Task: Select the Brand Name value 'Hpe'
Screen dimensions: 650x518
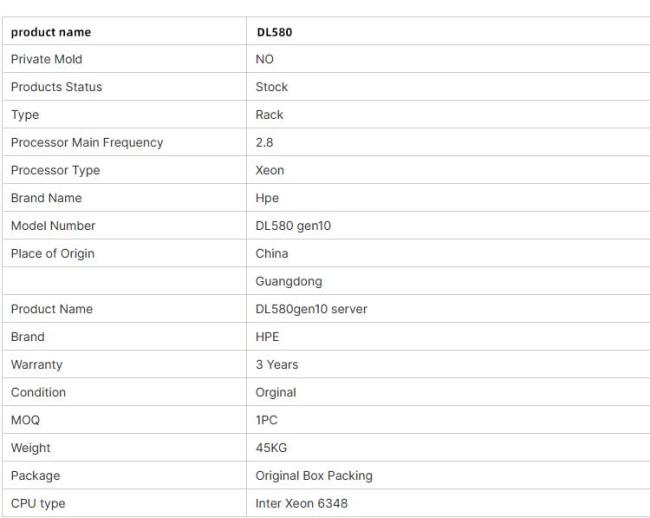Action: click(267, 198)
